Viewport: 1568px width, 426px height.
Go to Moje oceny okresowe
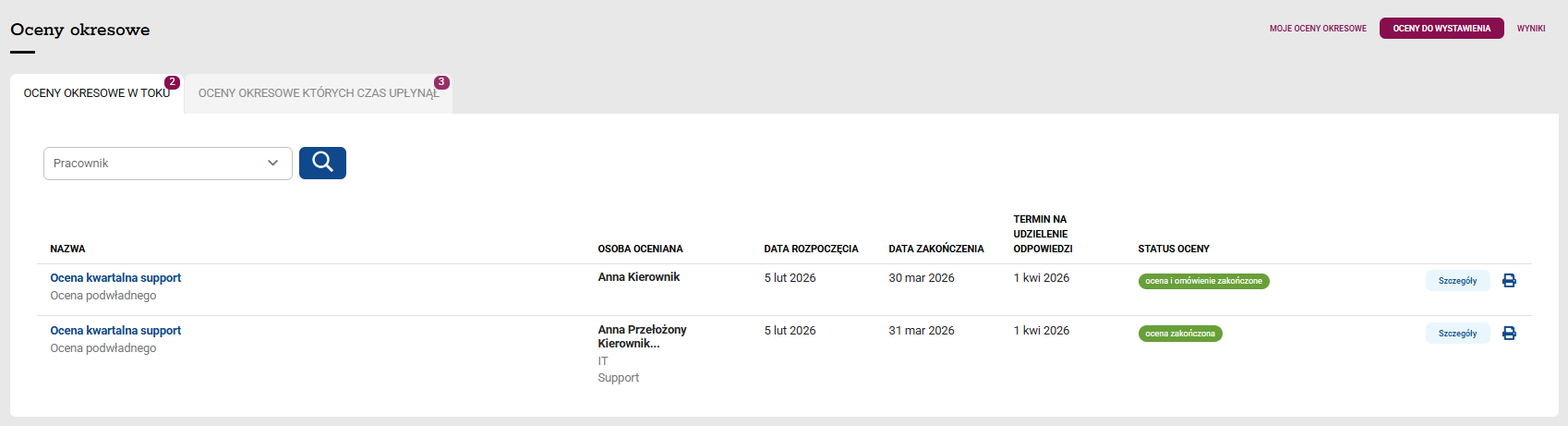(x=1318, y=29)
